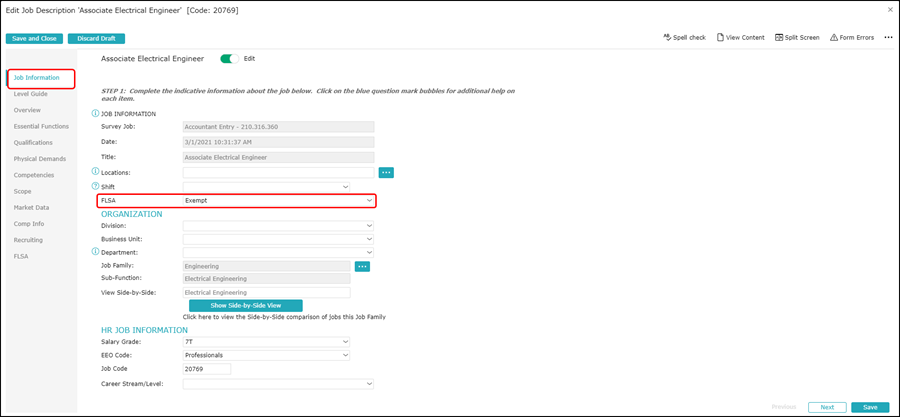This screenshot has height=417, width=900.
Task: Click the Save and Close button
Action: click(x=34, y=38)
